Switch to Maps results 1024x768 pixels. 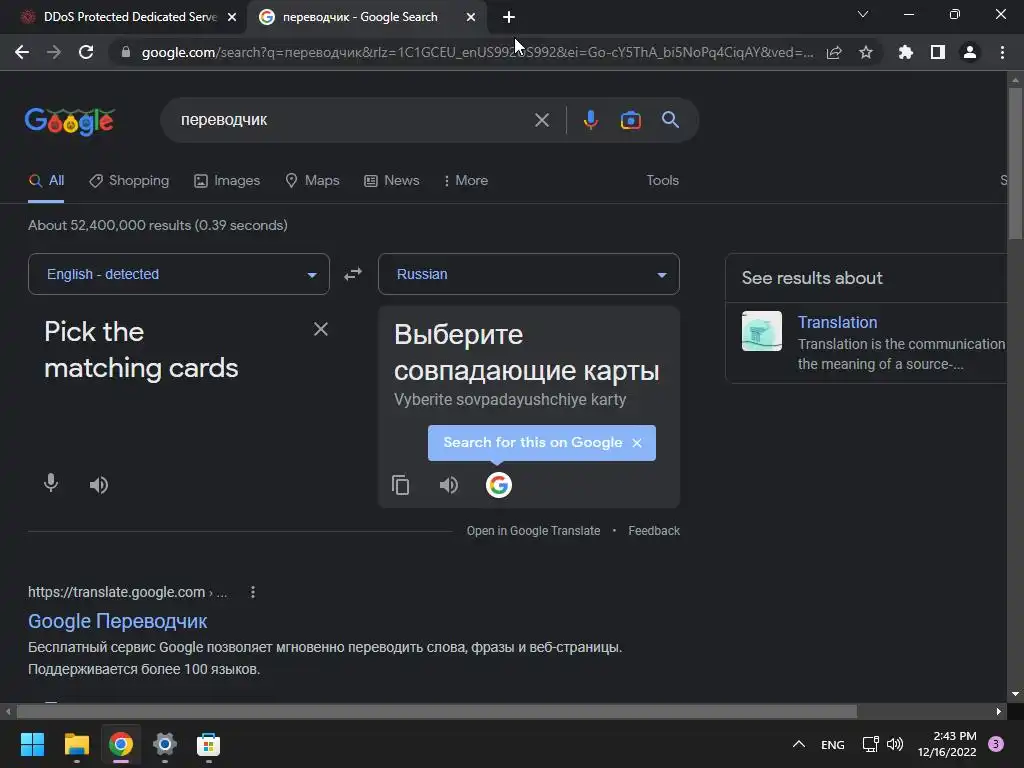point(312,181)
